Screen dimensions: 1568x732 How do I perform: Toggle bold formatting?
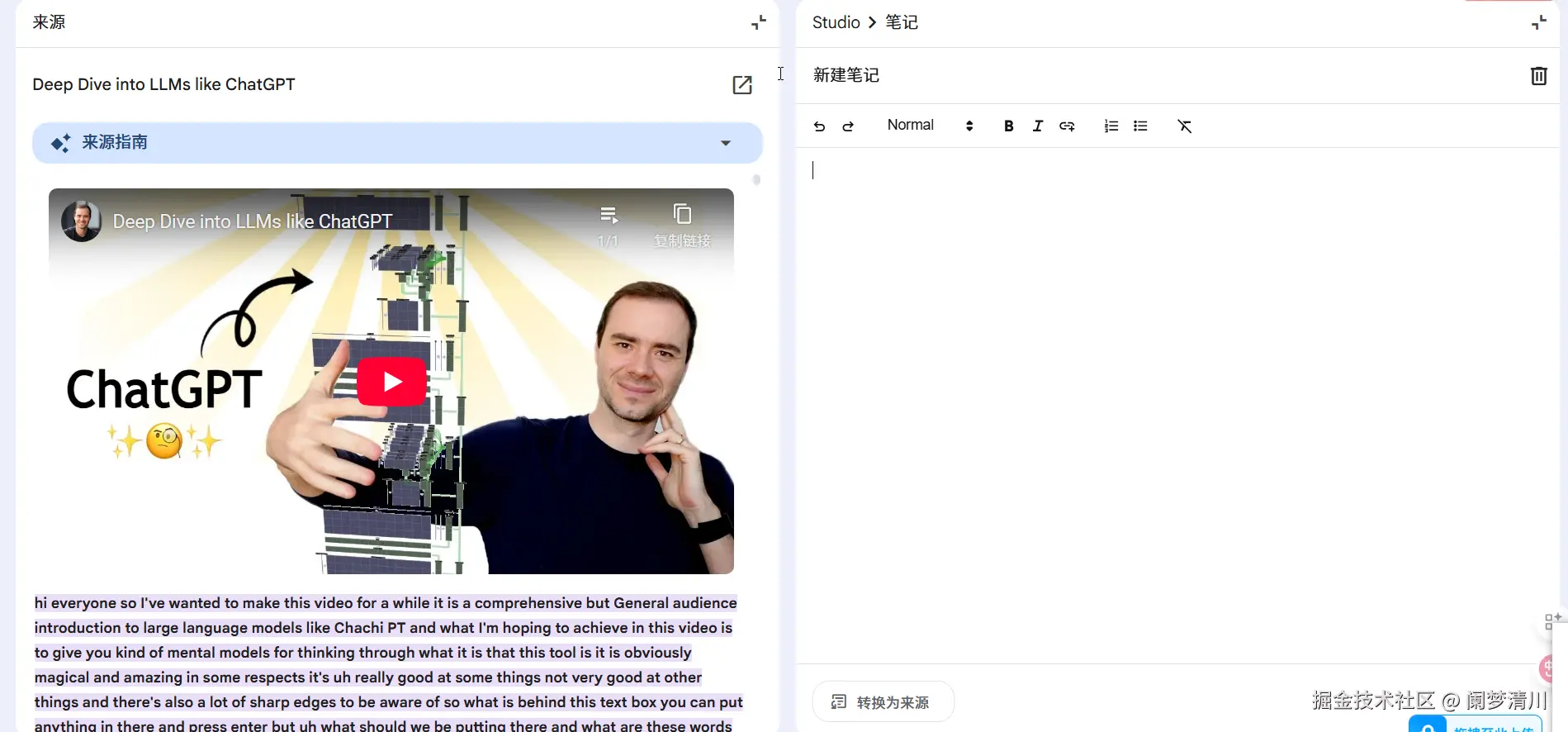(x=1008, y=126)
